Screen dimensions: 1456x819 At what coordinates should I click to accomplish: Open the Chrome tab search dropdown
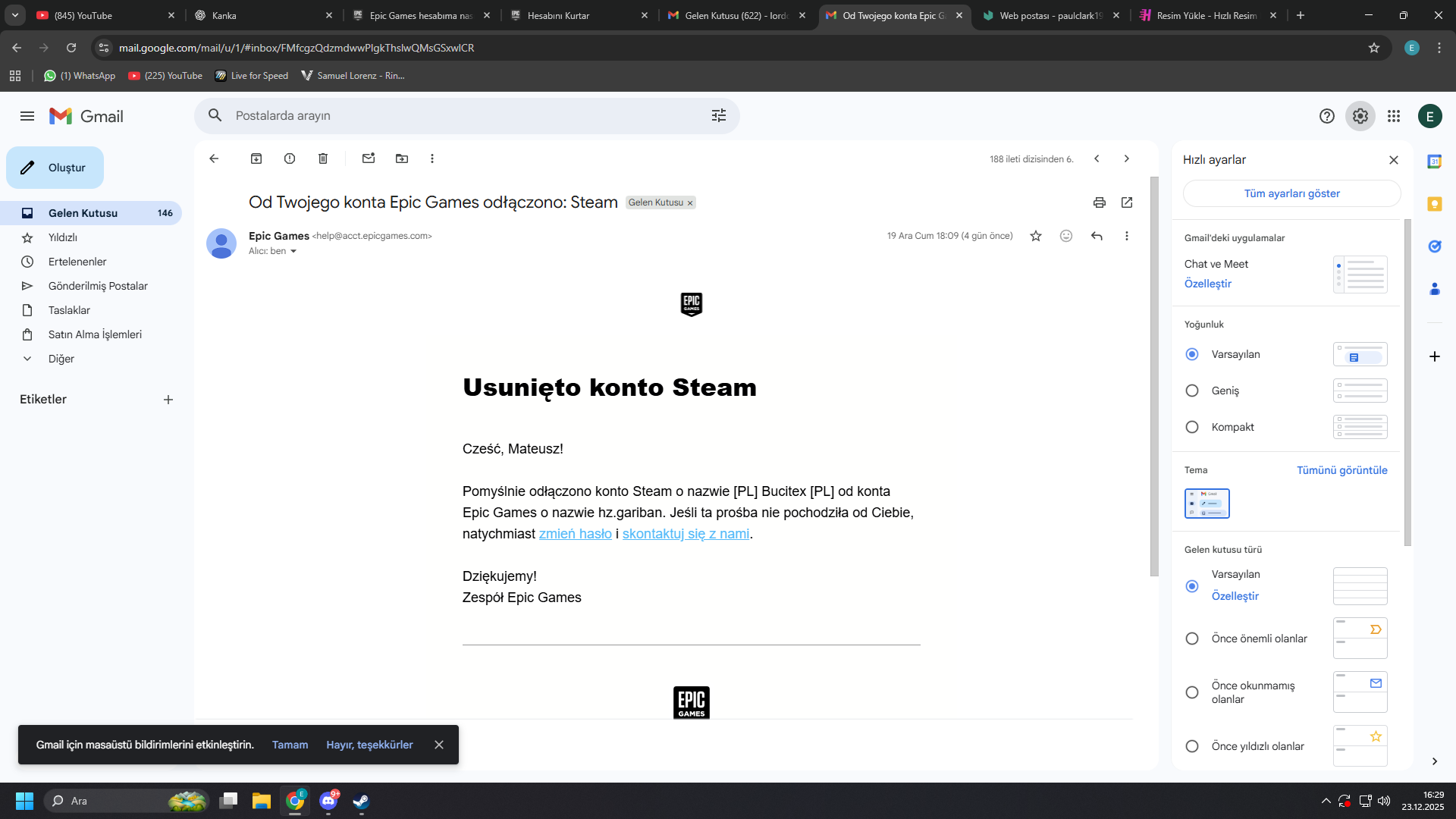click(15, 15)
